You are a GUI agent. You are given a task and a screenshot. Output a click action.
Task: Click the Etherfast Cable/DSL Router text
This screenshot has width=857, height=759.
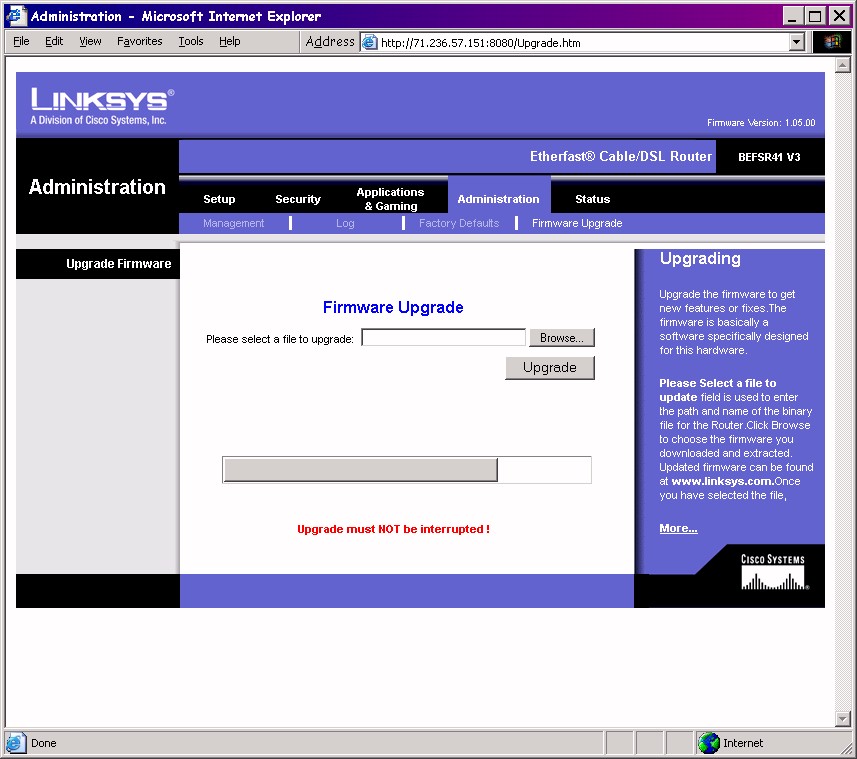tap(621, 156)
